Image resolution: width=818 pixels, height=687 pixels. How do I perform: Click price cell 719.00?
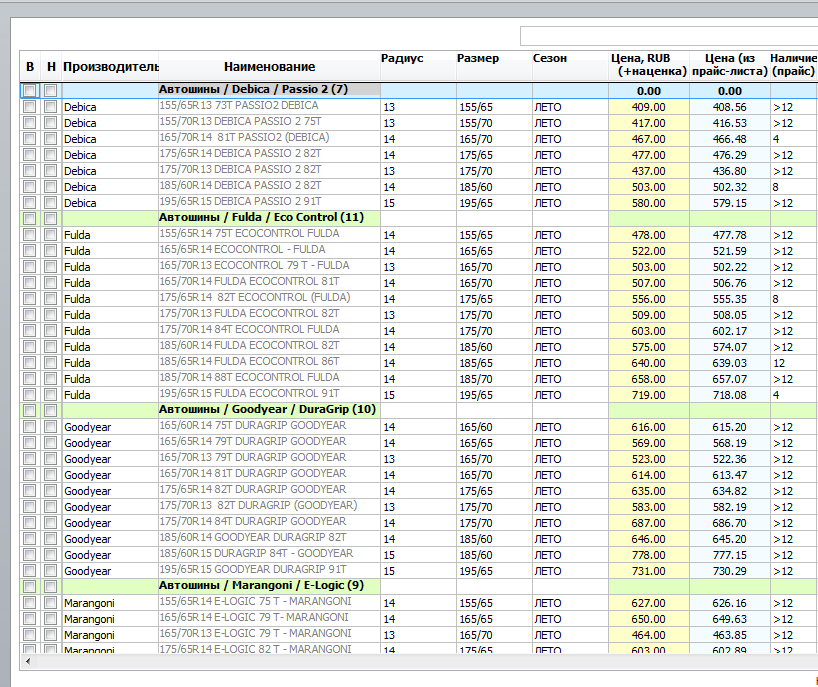[x=648, y=395]
